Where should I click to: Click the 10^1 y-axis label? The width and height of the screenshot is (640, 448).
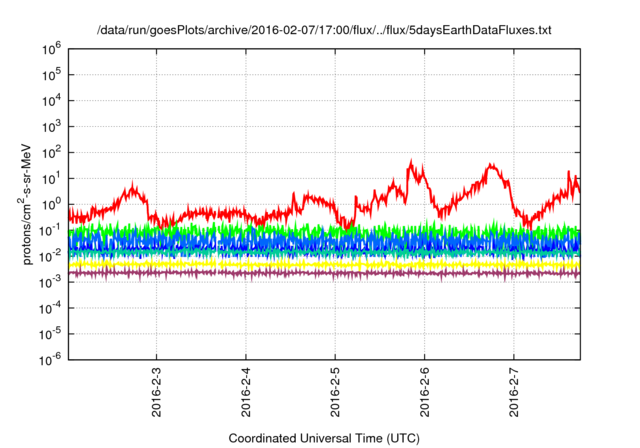click(51, 179)
